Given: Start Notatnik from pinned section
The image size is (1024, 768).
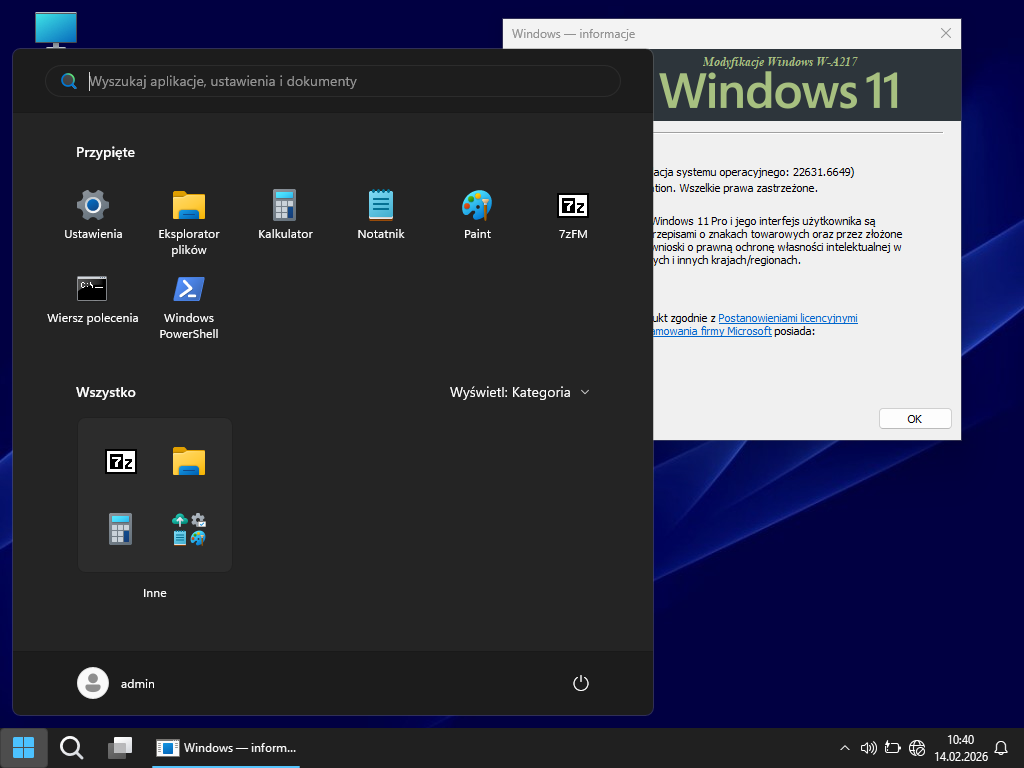Looking at the screenshot, I should point(381,206).
